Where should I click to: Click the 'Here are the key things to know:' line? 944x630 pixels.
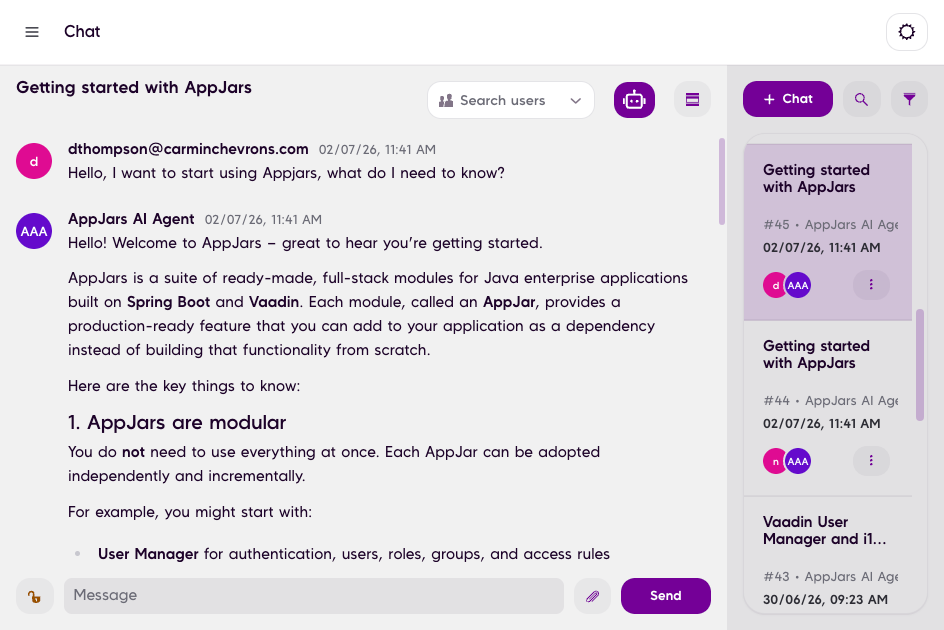tap(184, 386)
